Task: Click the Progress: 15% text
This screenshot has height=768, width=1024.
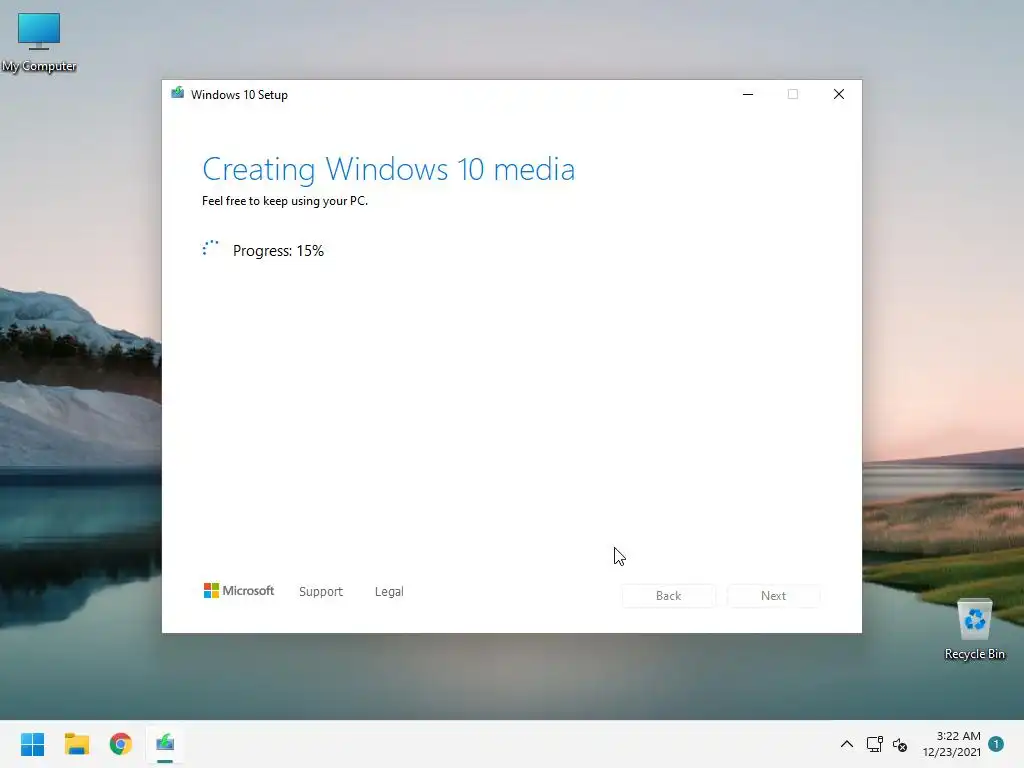Action: coord(278,251)
